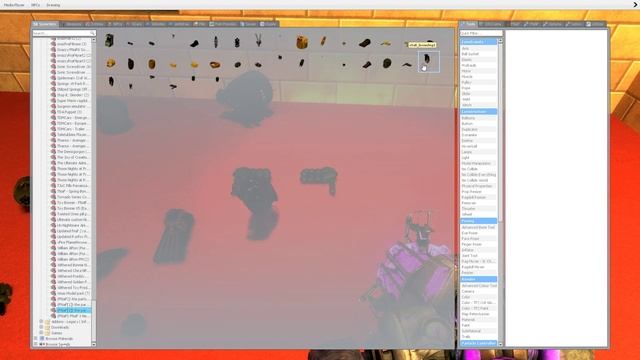640x360 pixels.
Task: Click the tool list scrollbar up arrow
Action: [x=500, y=42]
